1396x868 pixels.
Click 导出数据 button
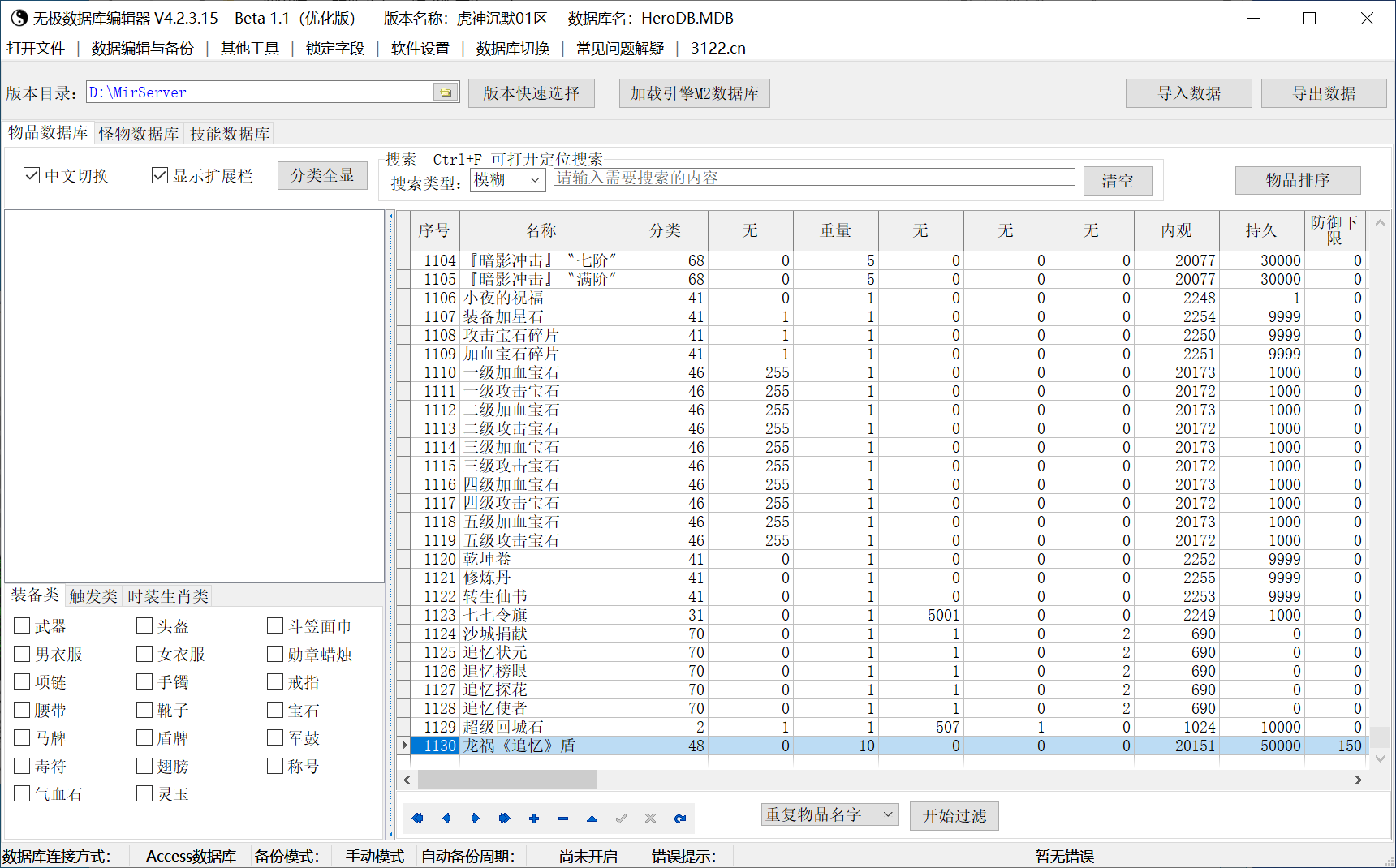pos(1324,93)
